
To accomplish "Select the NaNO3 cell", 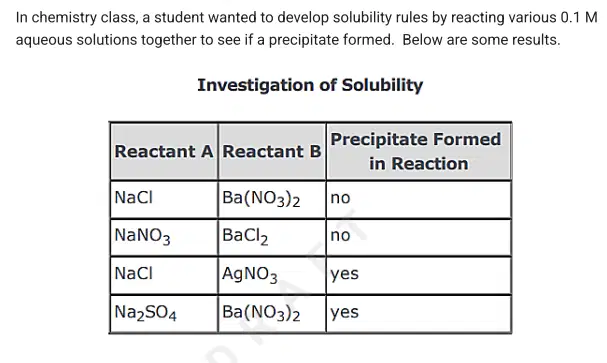I will click(x=164, y=237).
